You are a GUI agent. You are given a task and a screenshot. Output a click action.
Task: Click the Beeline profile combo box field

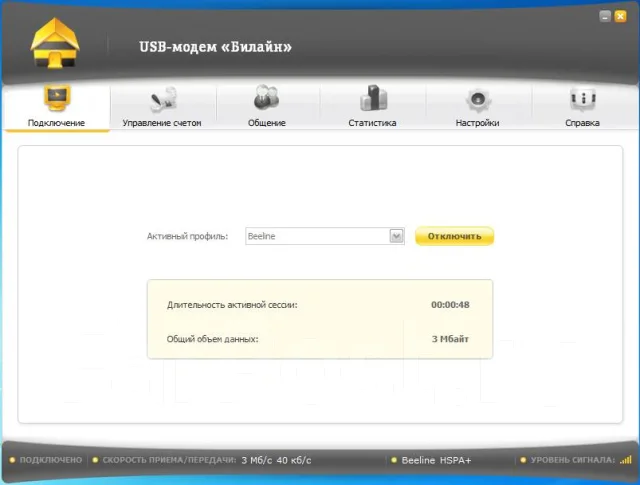(x=324, y=236)
